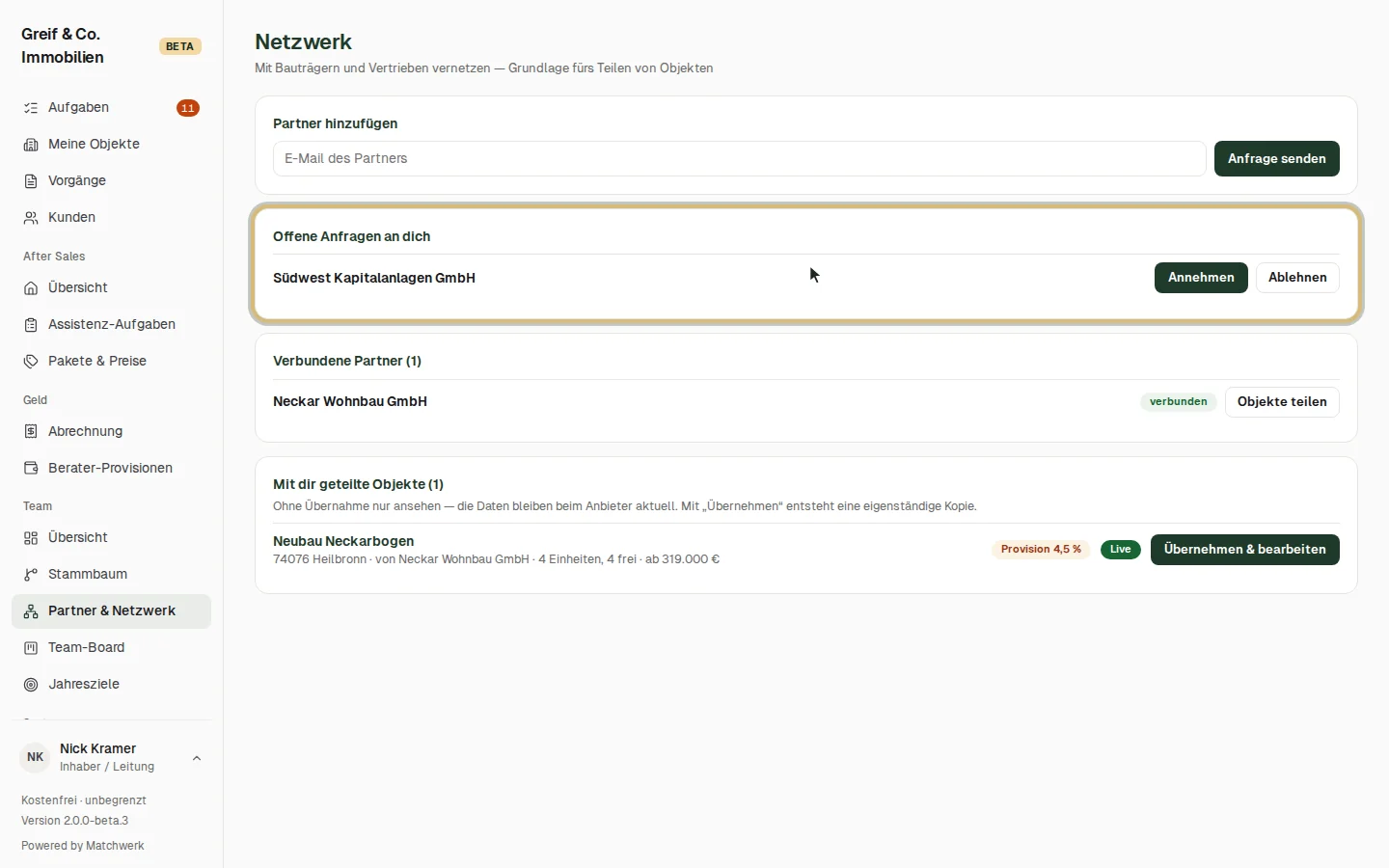
Task: Click the Meine Objekte building icon
Action: pyautogui.click(x=31, y=145)
